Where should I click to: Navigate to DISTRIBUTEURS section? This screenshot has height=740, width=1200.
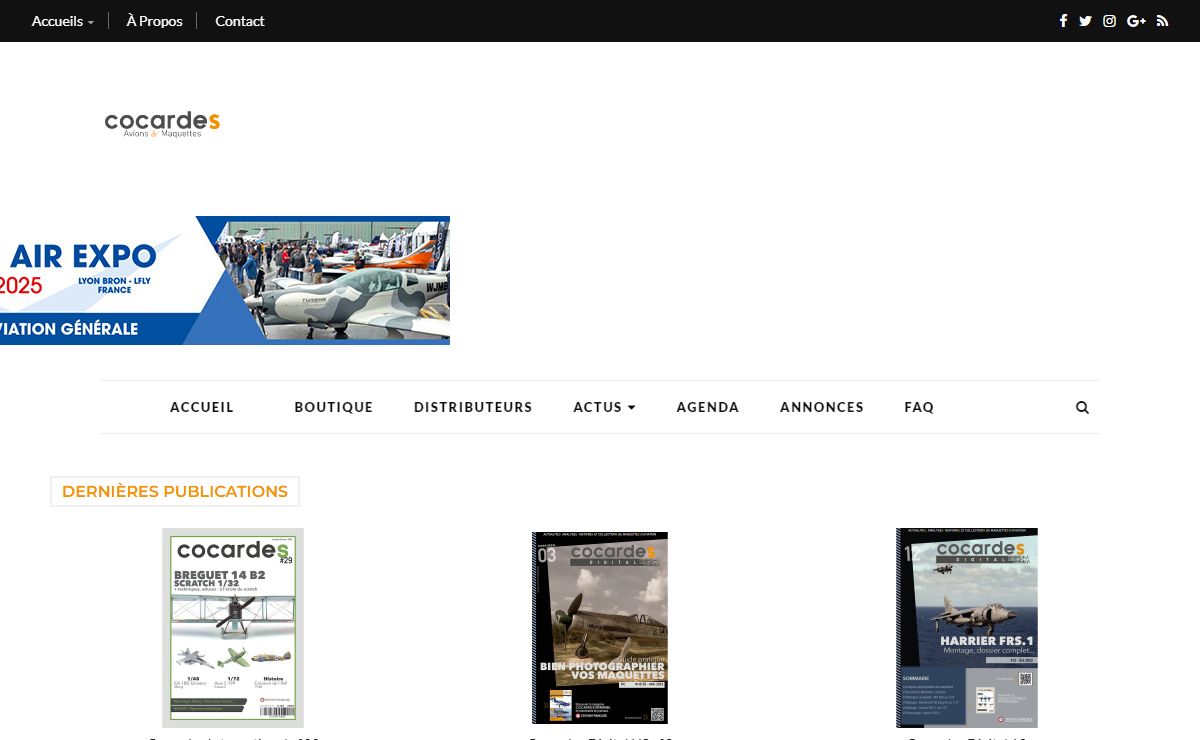coord(473,407)
